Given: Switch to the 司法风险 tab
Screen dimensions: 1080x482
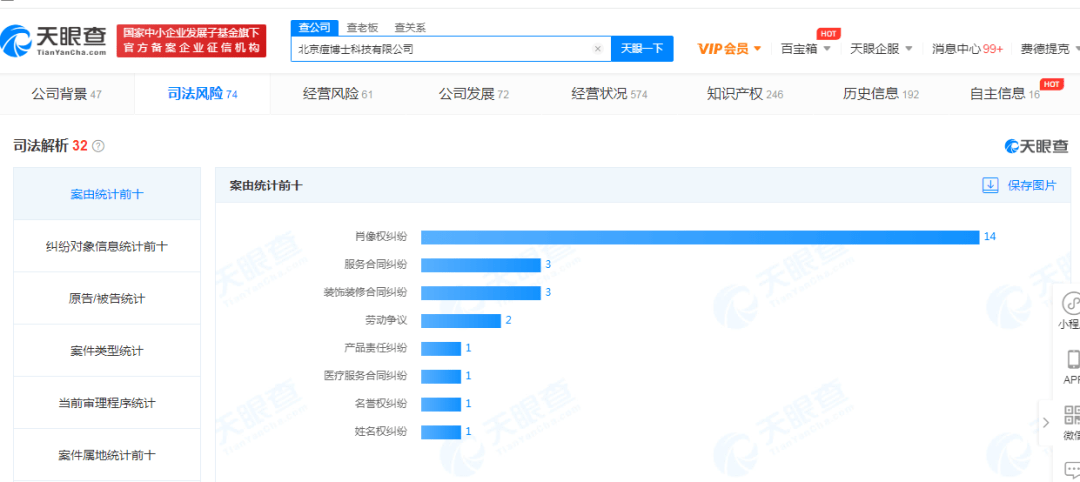Looking at the screenshot, I should click(202, 94).
